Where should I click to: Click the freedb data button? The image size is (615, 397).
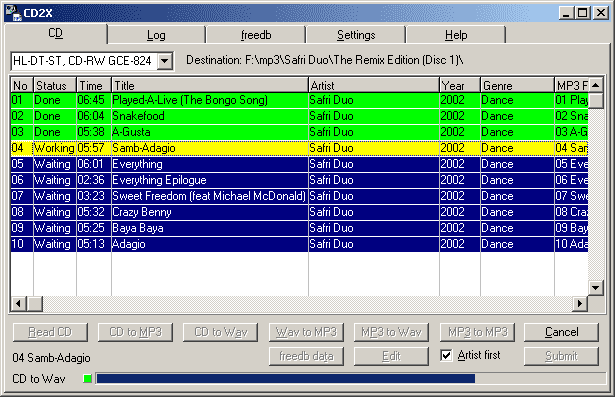pyautogui.click(x=306, y=356)
